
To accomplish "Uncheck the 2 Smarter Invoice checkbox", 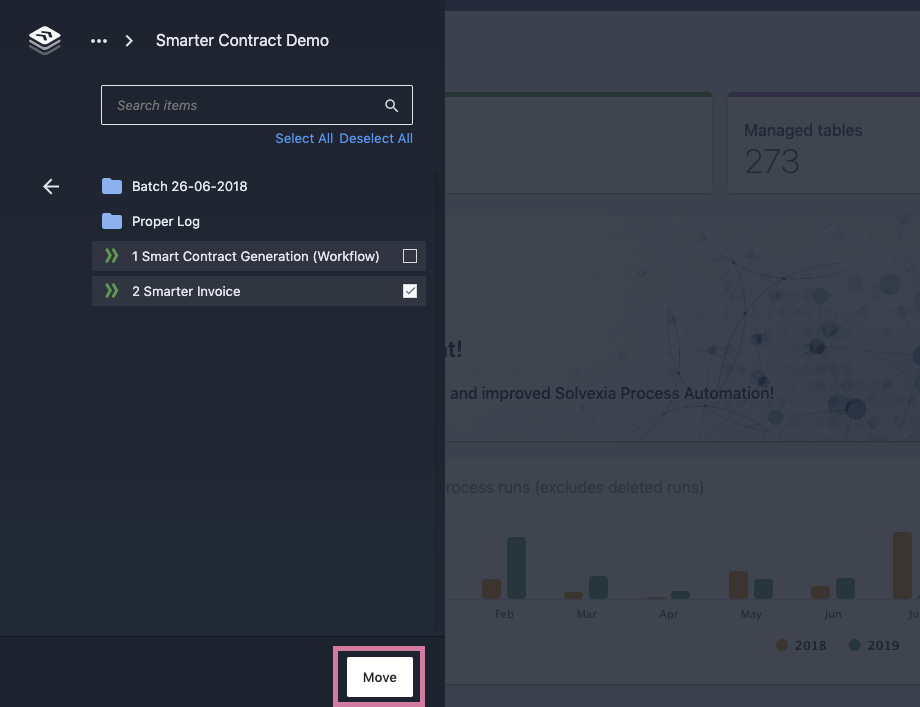I will [x=409, y=291].
